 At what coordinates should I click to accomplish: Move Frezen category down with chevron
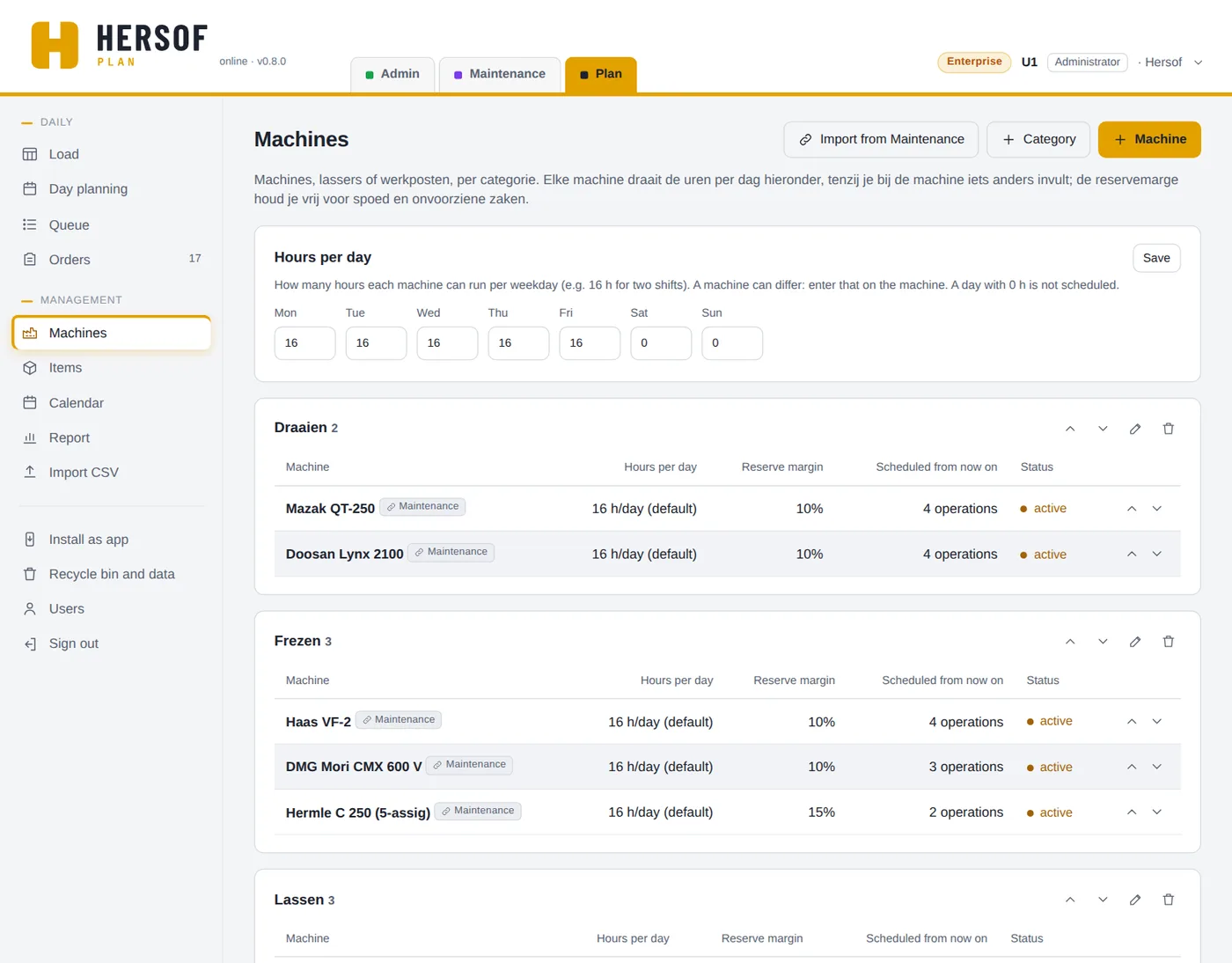tap(1103, 642)
